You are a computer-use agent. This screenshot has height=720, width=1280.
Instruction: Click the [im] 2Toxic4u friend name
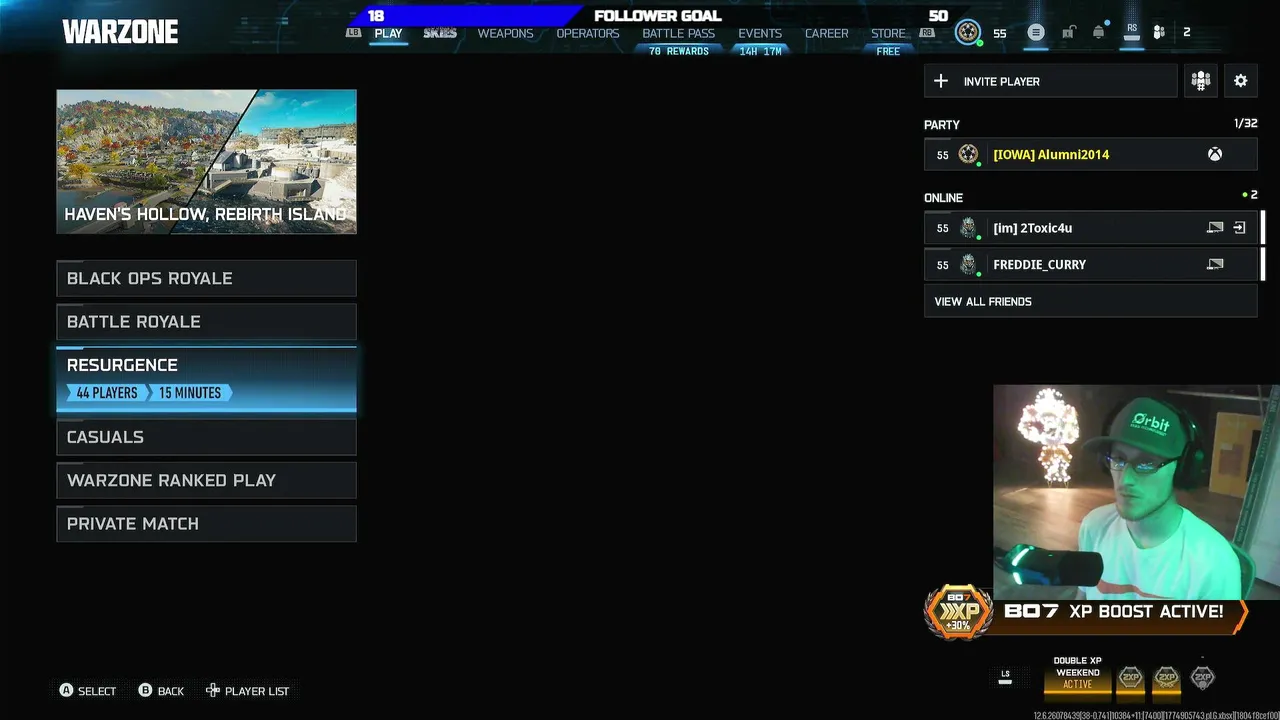tap(1032, 228)
